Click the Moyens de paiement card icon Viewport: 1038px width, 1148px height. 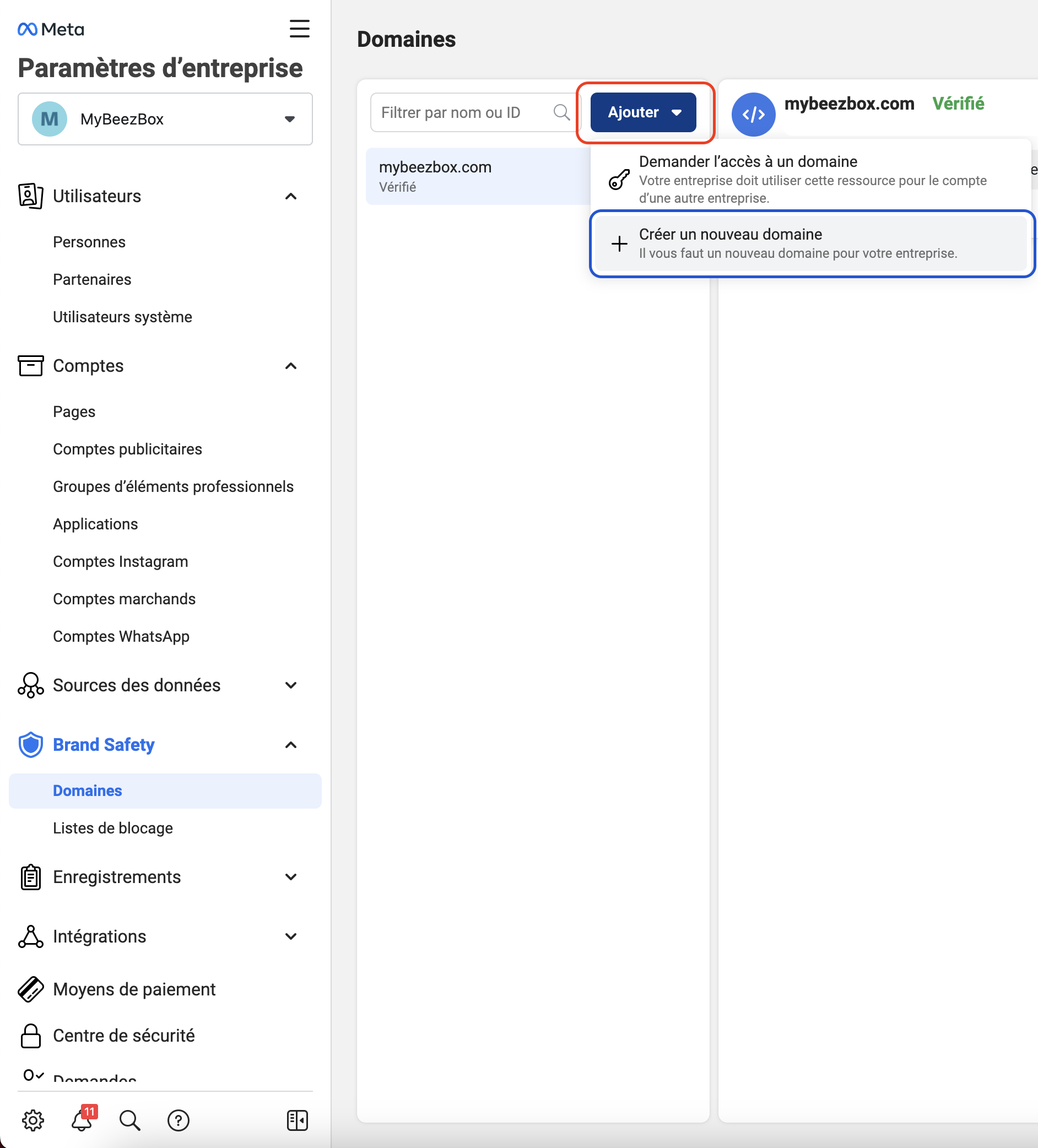31,989
